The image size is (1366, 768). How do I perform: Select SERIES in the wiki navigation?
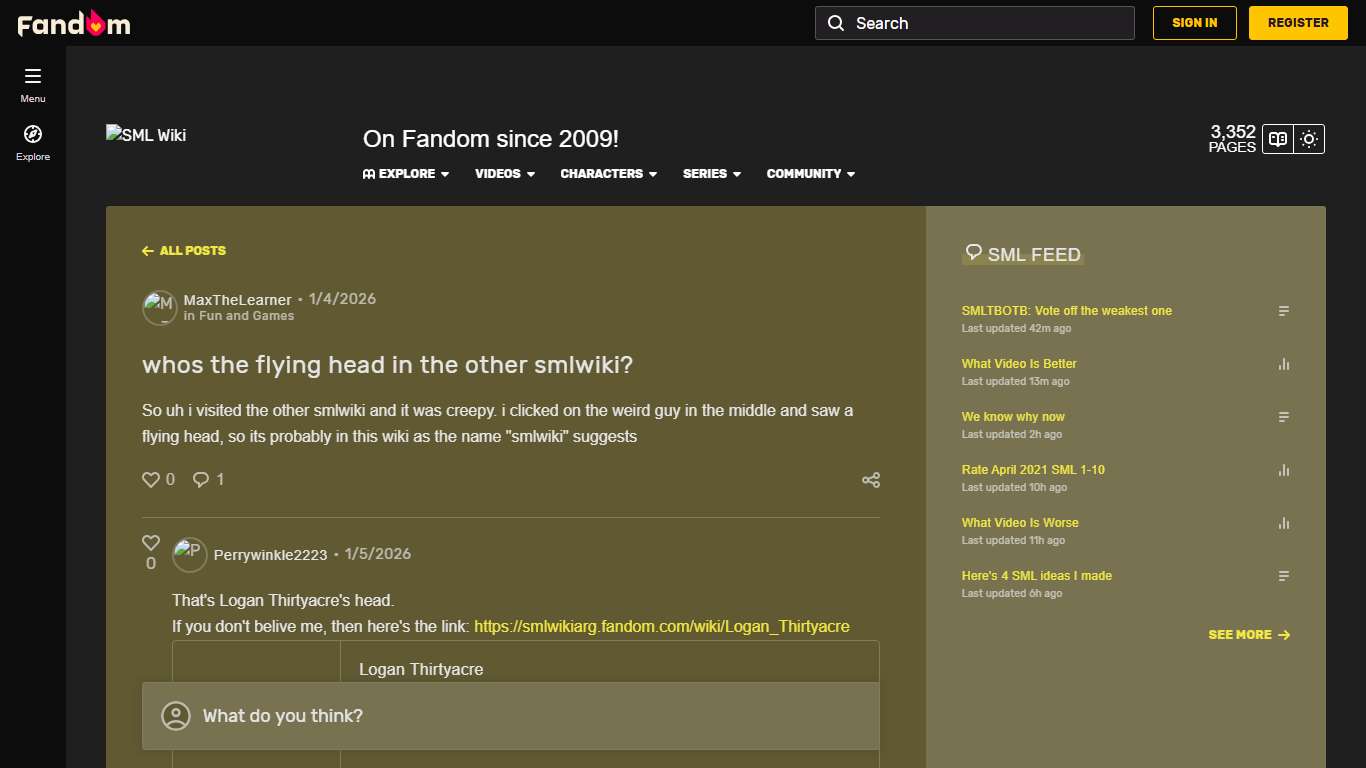pyautogui.click(x=711, y=174)
